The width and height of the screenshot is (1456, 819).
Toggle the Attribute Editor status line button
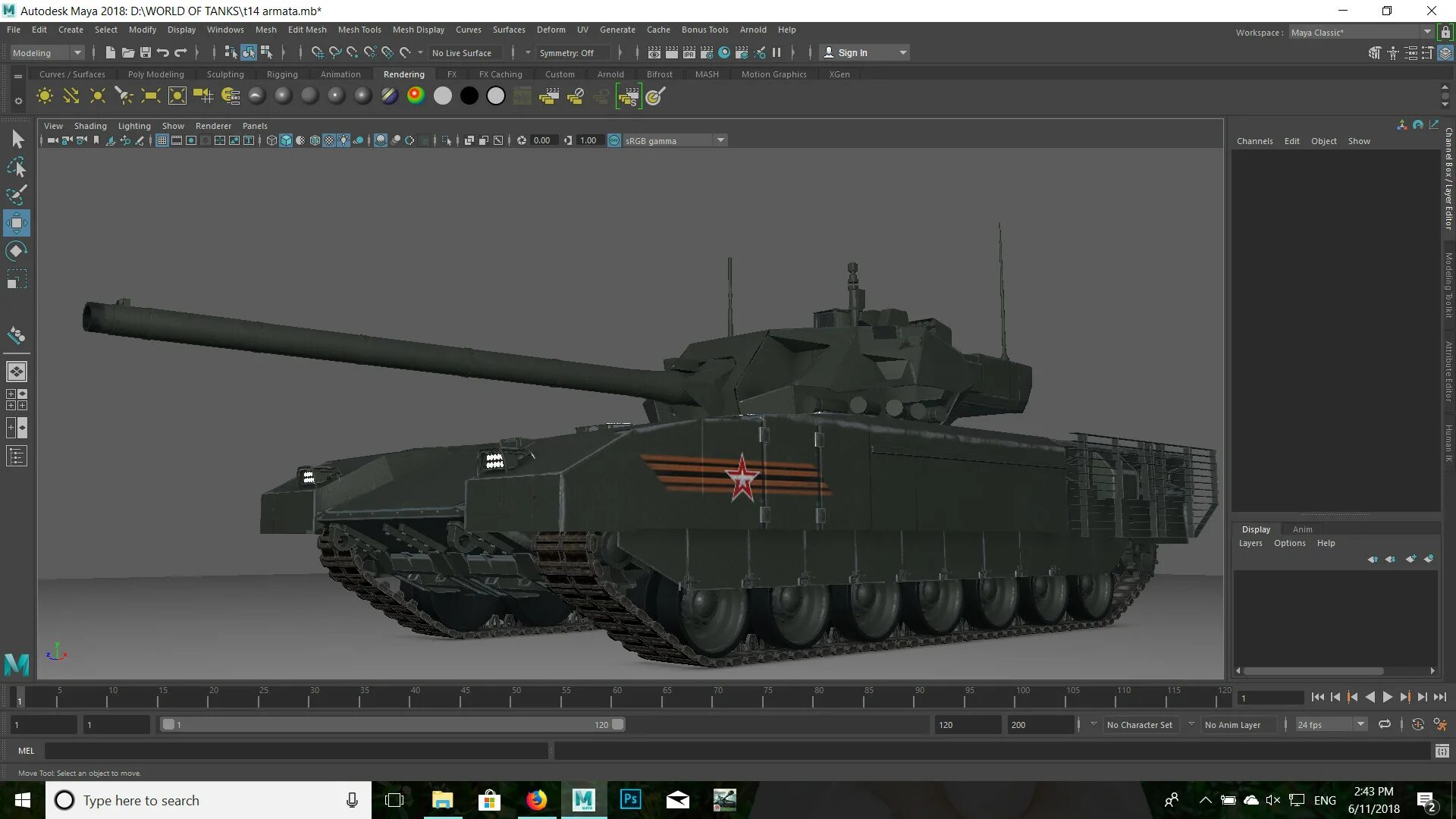pyautogui.click(x=1410, y=53)
